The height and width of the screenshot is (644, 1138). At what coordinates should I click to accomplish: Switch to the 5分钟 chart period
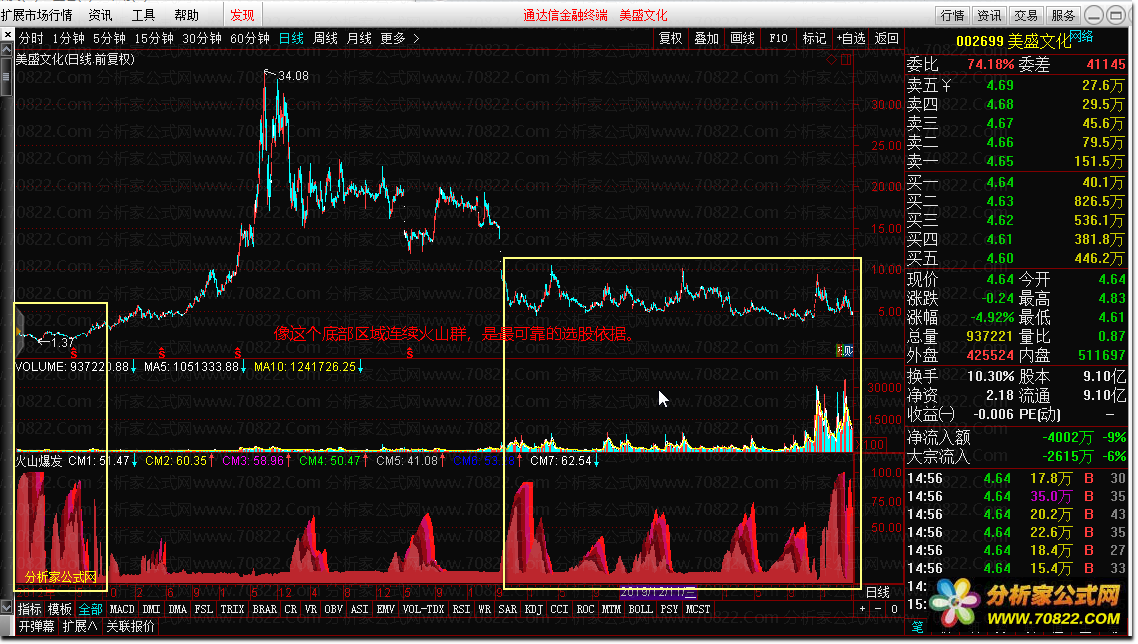[110, 38]
